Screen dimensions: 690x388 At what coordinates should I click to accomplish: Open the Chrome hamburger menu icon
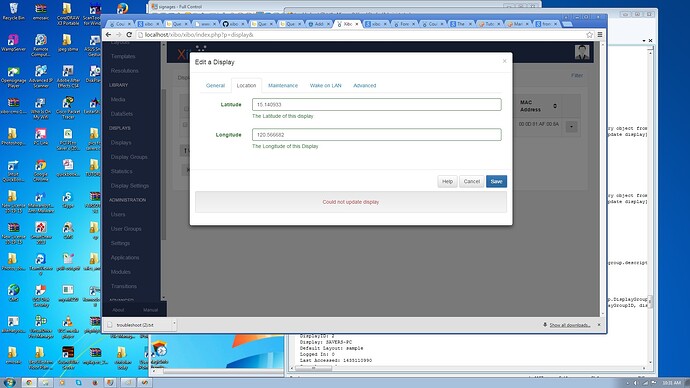coord(599,34)
